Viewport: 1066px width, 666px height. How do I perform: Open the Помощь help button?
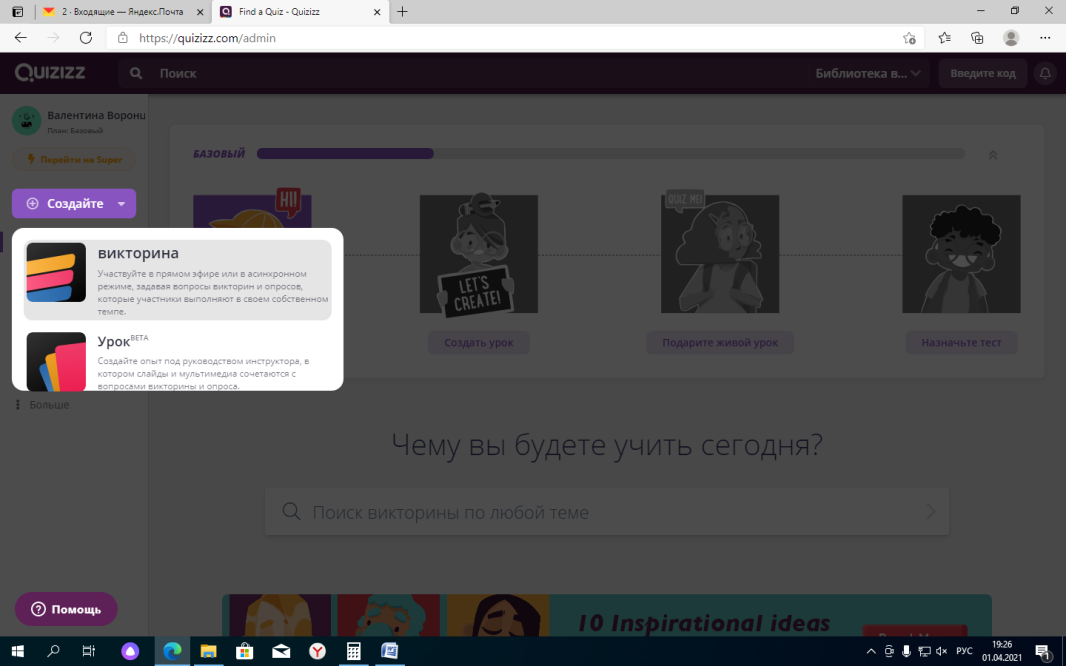pos(66,609)
